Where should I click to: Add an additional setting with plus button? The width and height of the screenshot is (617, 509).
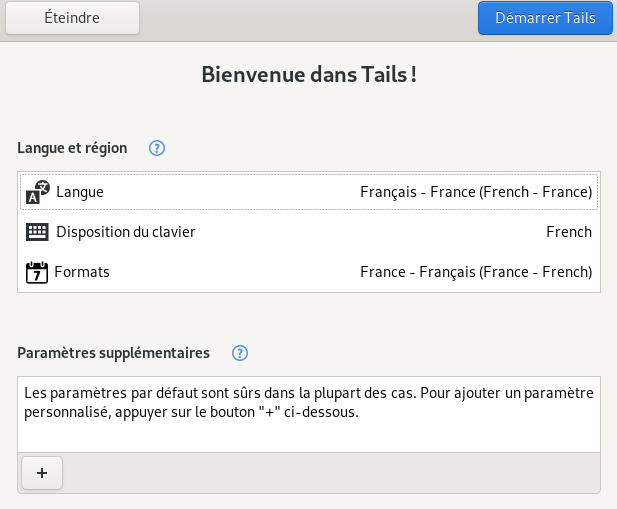[x=42, y=473]
